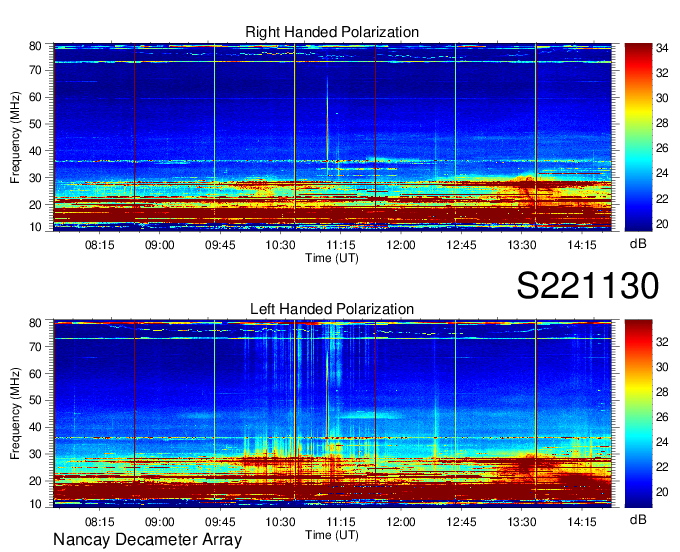680x552 pixels.
Task: Click the Right Handed polarization colorbar
Action: point(638,137)
